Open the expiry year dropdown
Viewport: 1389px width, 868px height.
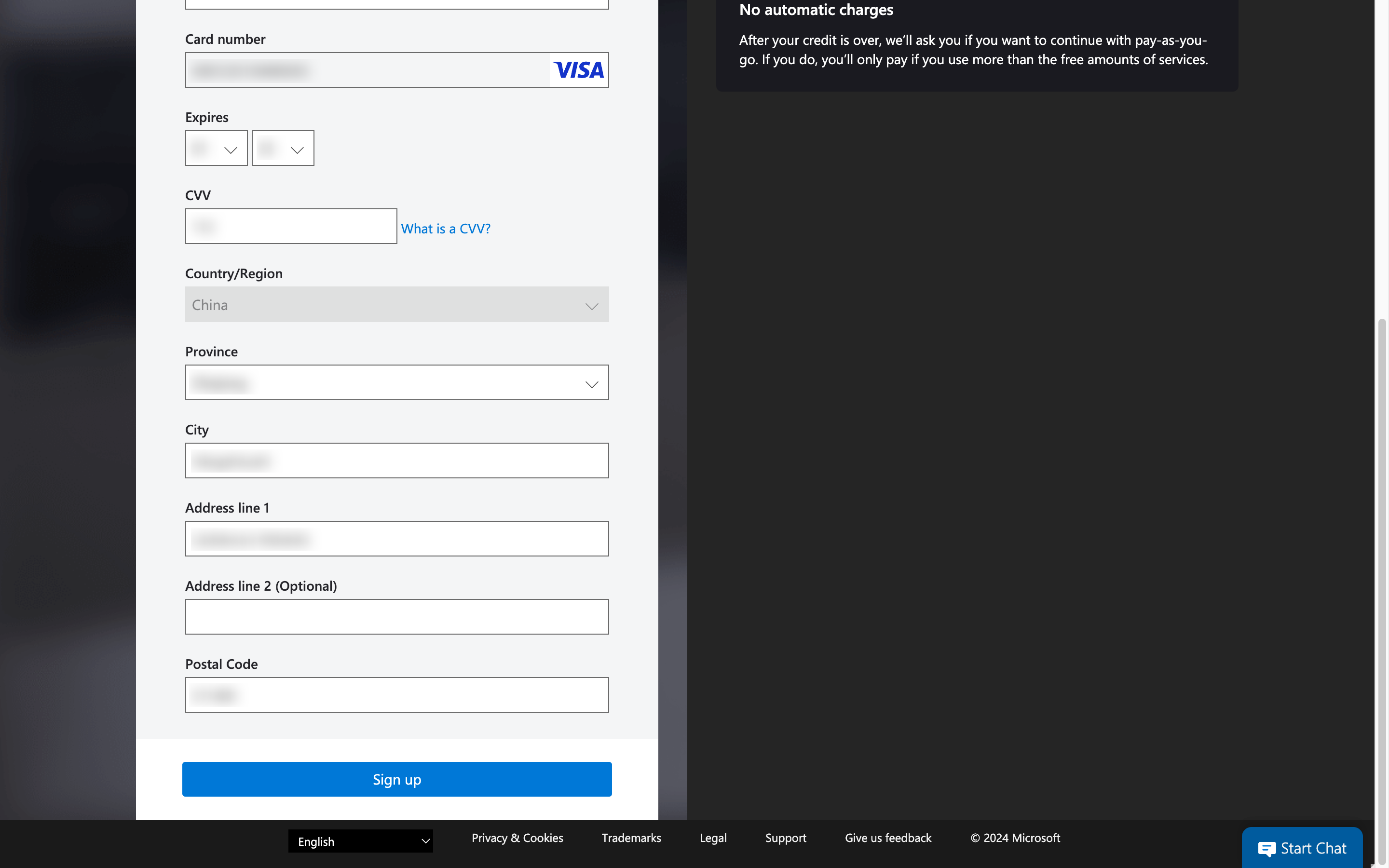[x=283, y=149]
